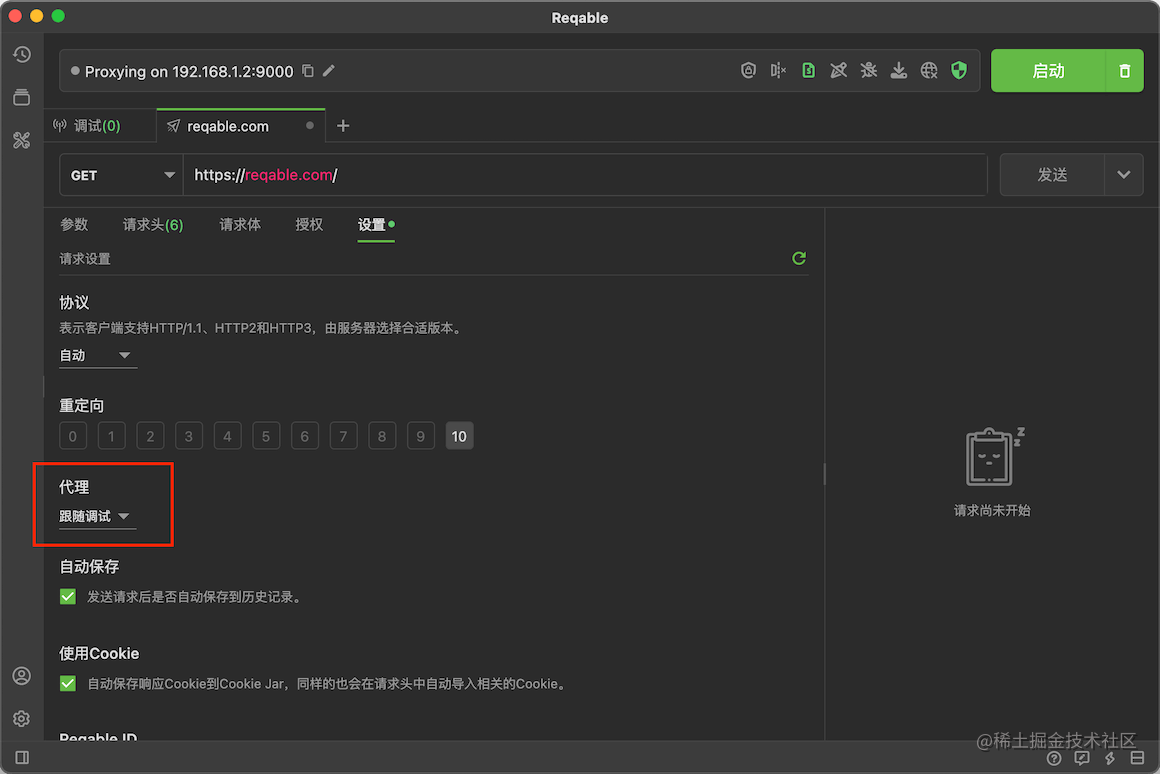The height and width of the screenshot is (774, 1160).
Task: Set redirect count to 9
Action: [420, 436]
